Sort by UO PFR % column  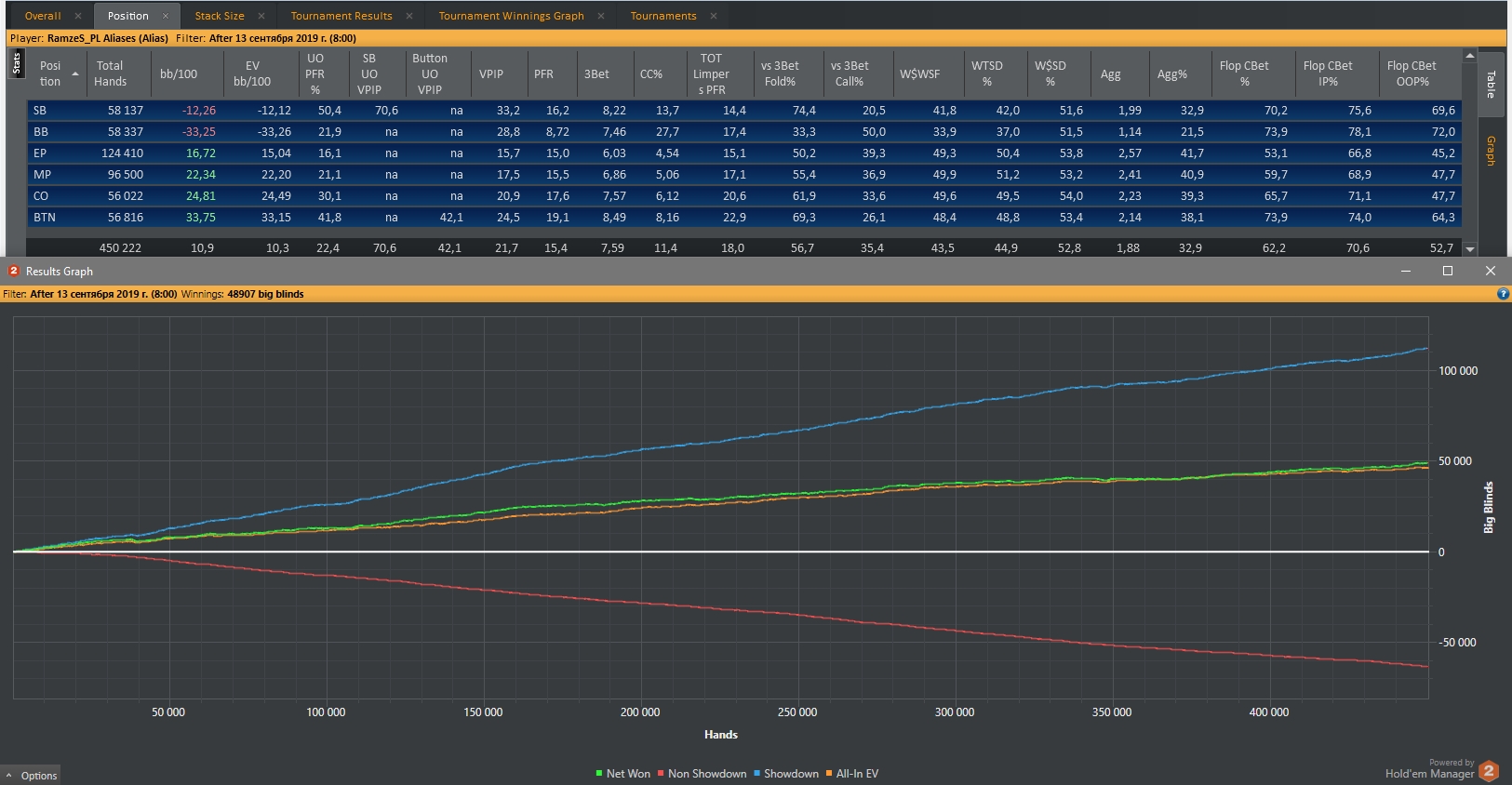pyautogui.click(x=324, y=73)
